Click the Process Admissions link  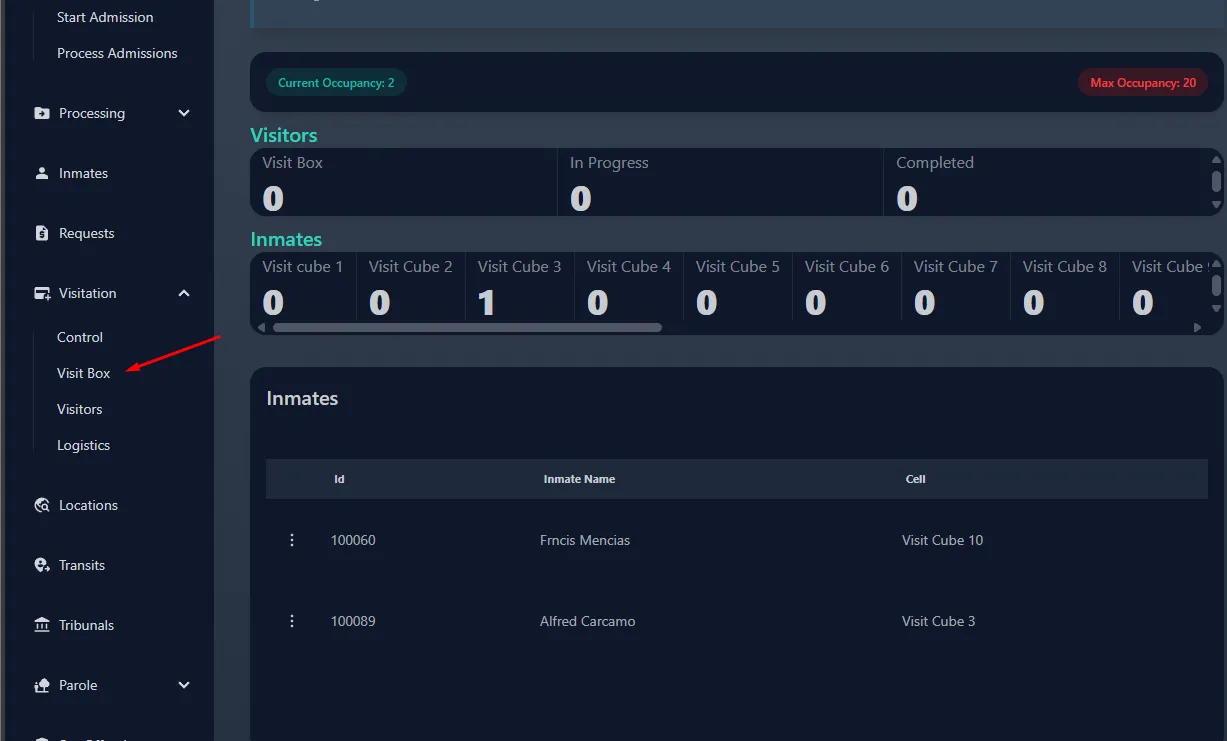[117, 53]
